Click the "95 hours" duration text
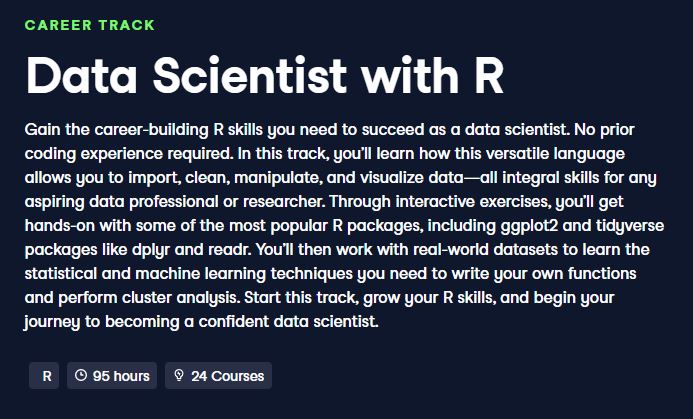Image resolution: width=693 pixels, height=419 pixels. click(121, 376)
